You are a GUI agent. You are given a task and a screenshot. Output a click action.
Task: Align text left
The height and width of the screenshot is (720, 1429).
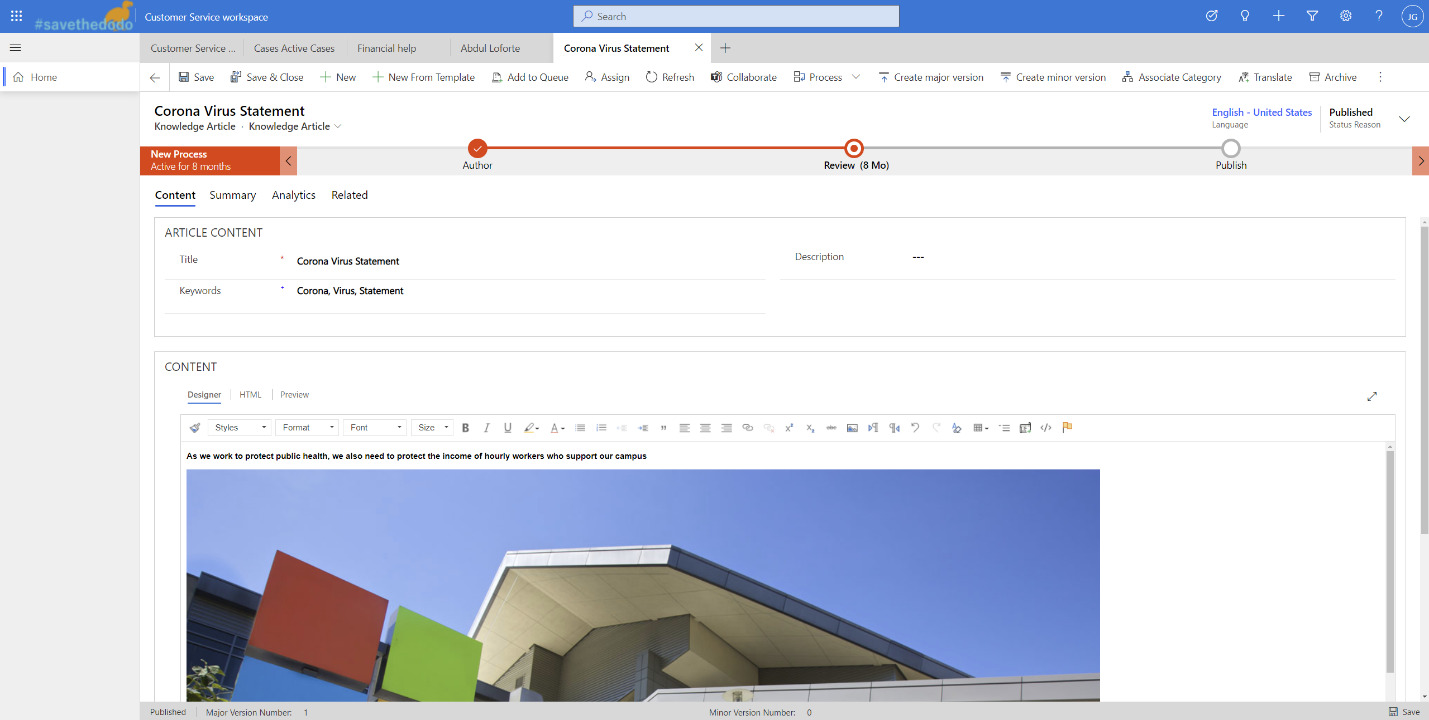tap(685, 427)
